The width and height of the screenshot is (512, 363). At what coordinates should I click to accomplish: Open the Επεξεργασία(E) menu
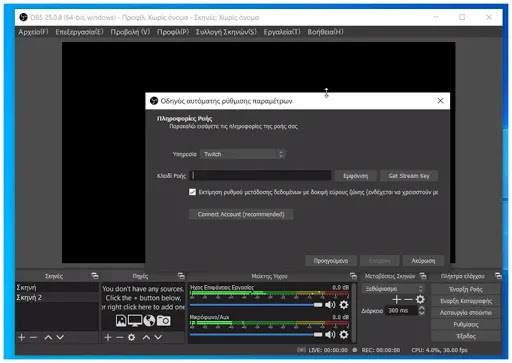tap(79, 32)
